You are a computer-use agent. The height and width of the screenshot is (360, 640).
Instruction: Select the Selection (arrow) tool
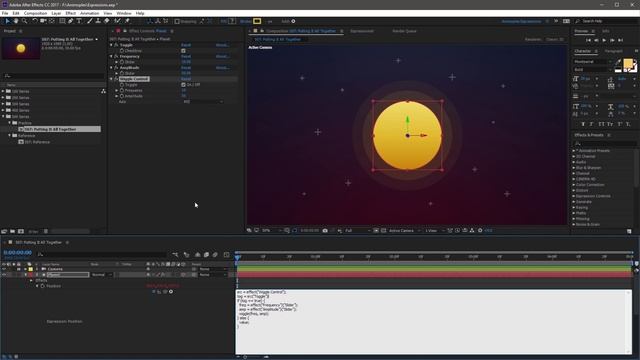click(x=7, y=21)
